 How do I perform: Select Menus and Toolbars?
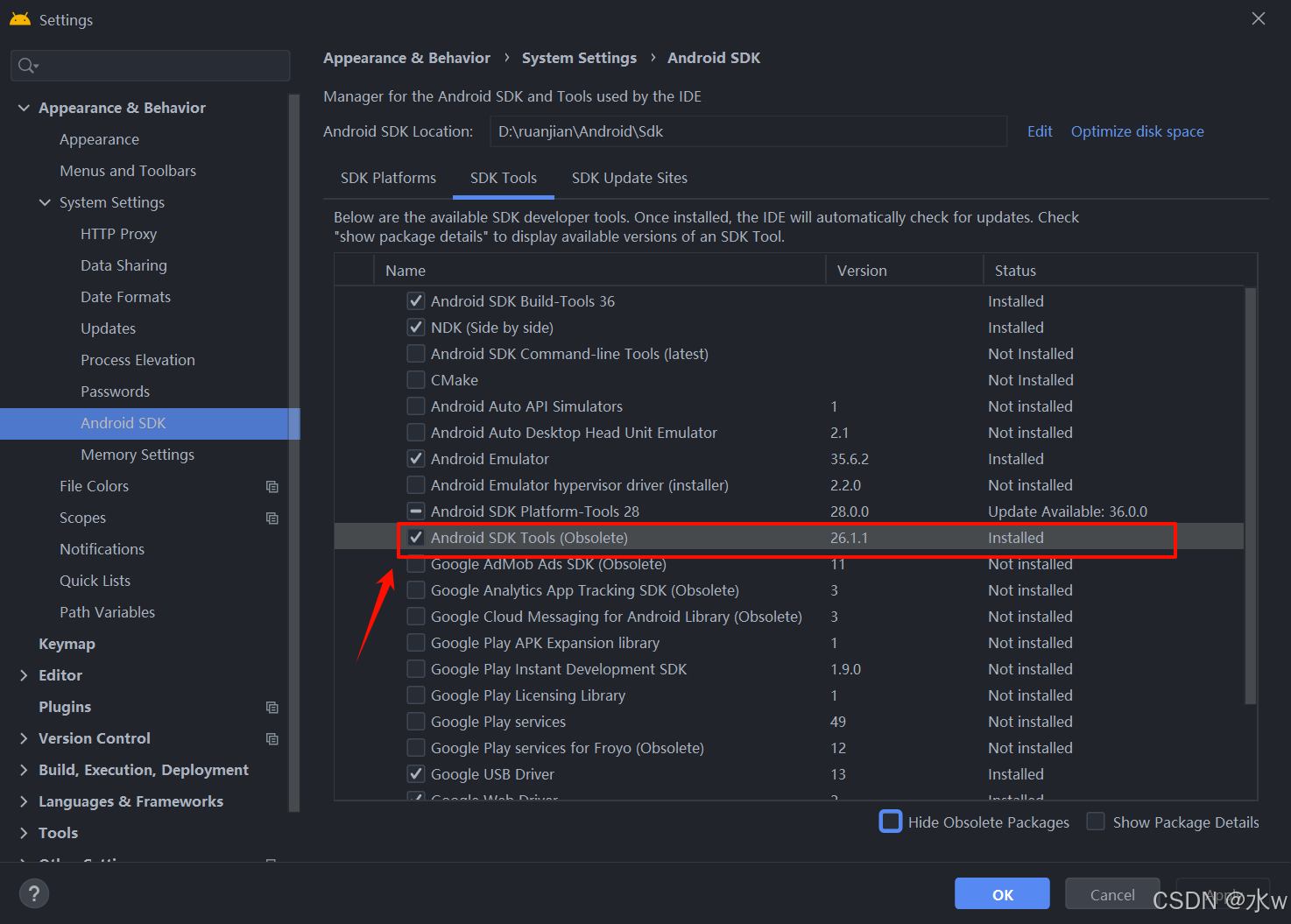[128, 171]
